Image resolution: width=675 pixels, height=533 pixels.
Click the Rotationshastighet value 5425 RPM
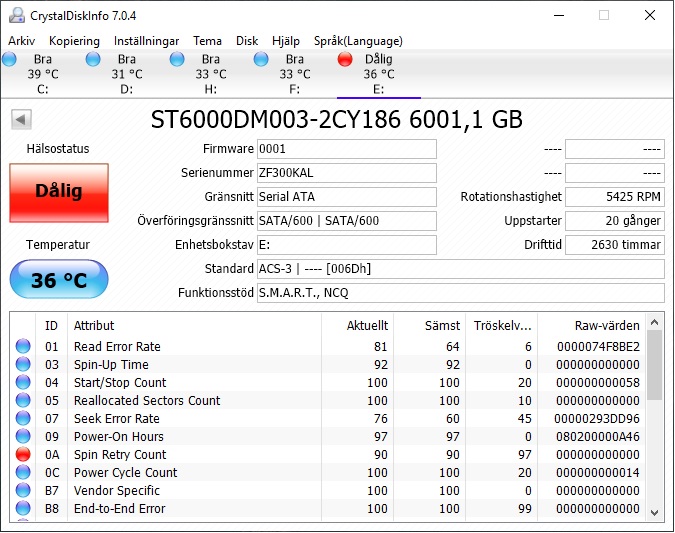[615, 197]
